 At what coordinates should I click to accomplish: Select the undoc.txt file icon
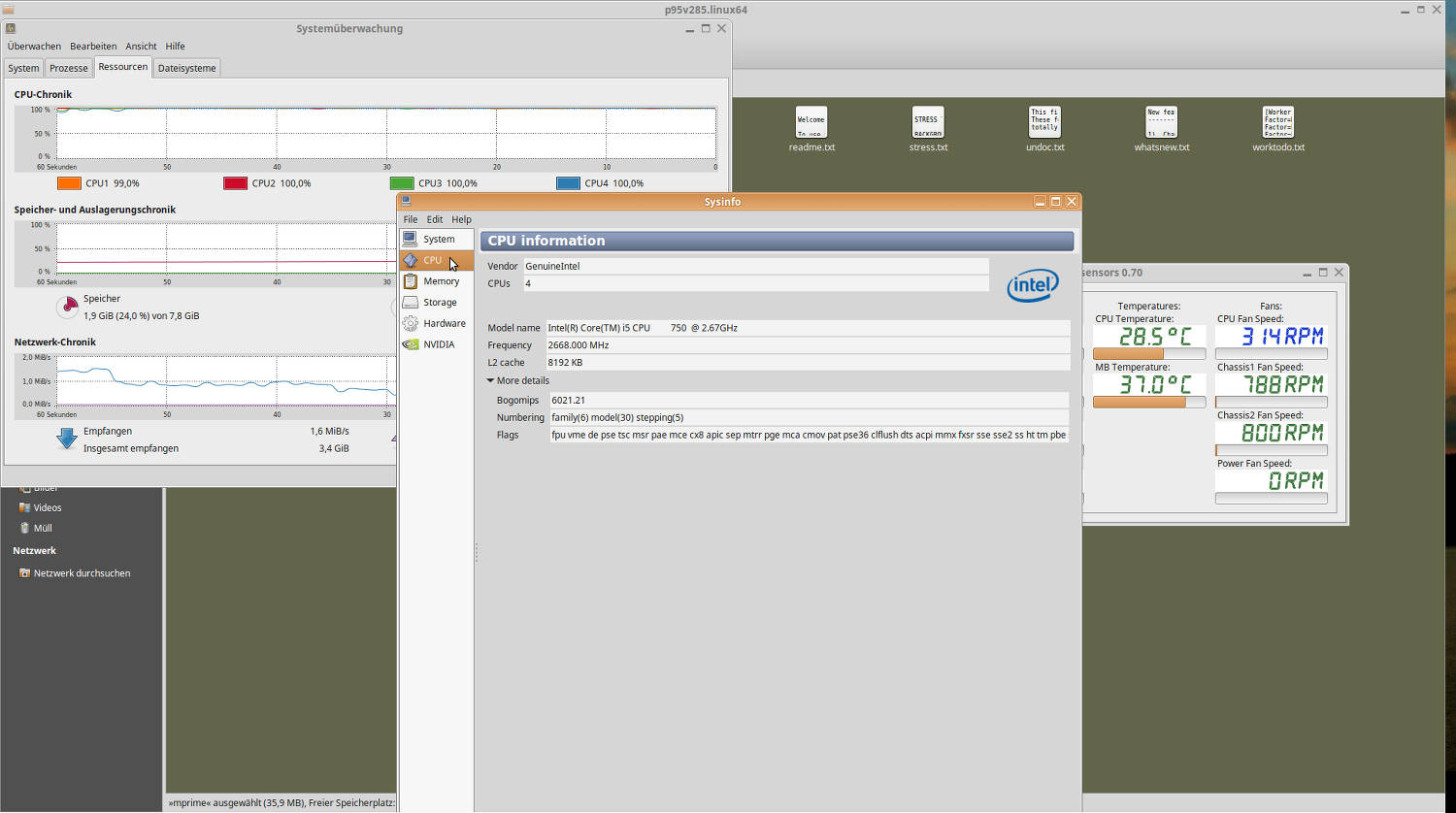[x=1045, y=122]
